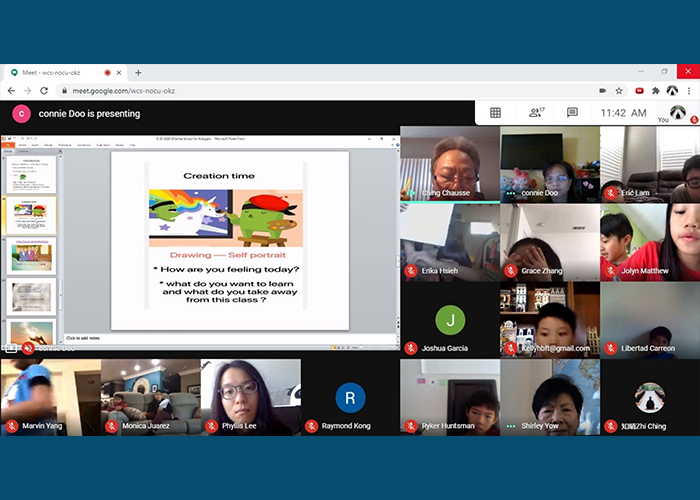Click muted mic icon beside Marvin Yang
700x500 pixels.
click(x=12, y=425)
